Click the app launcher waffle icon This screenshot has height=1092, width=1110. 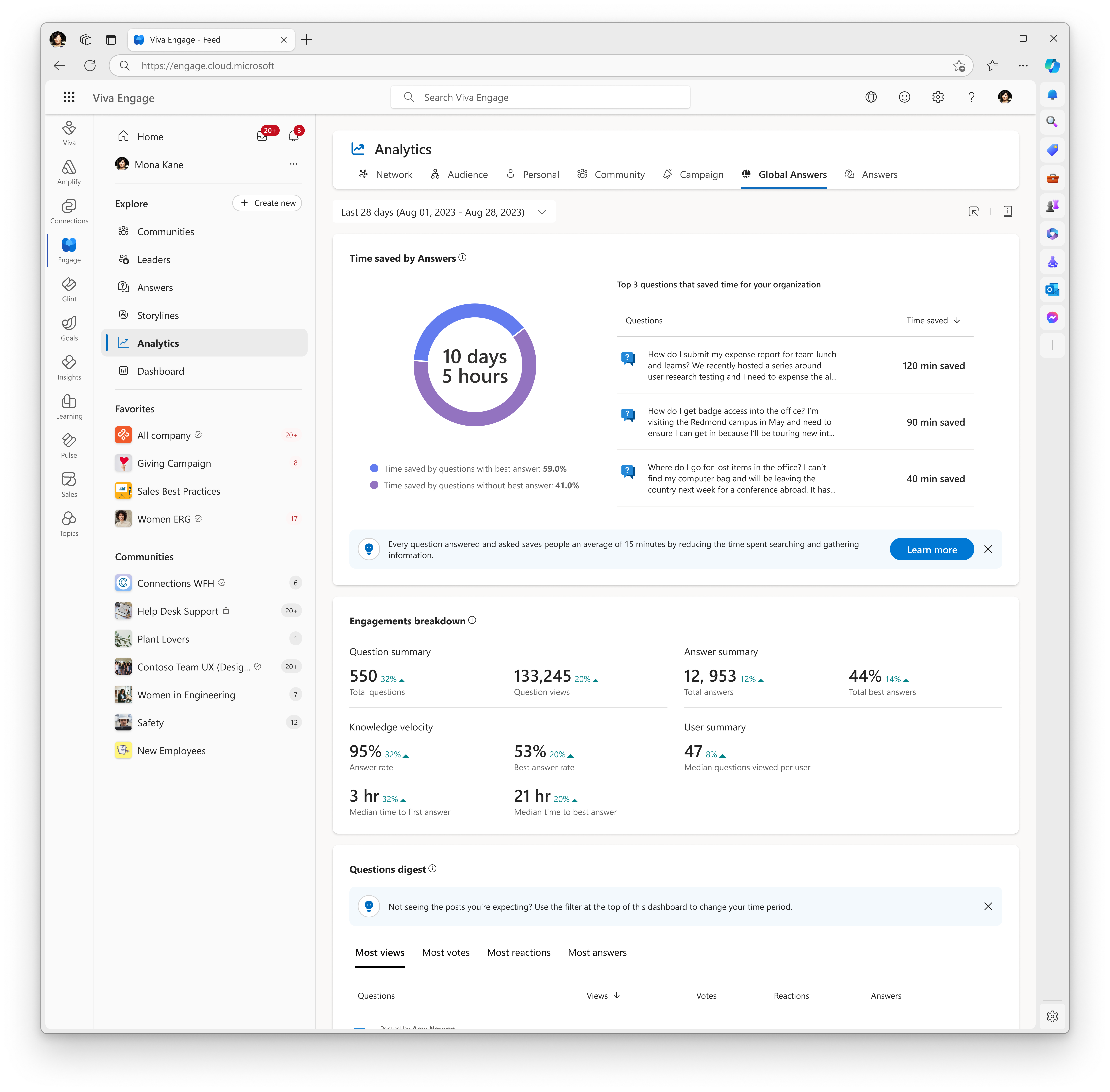click(69, 97)
